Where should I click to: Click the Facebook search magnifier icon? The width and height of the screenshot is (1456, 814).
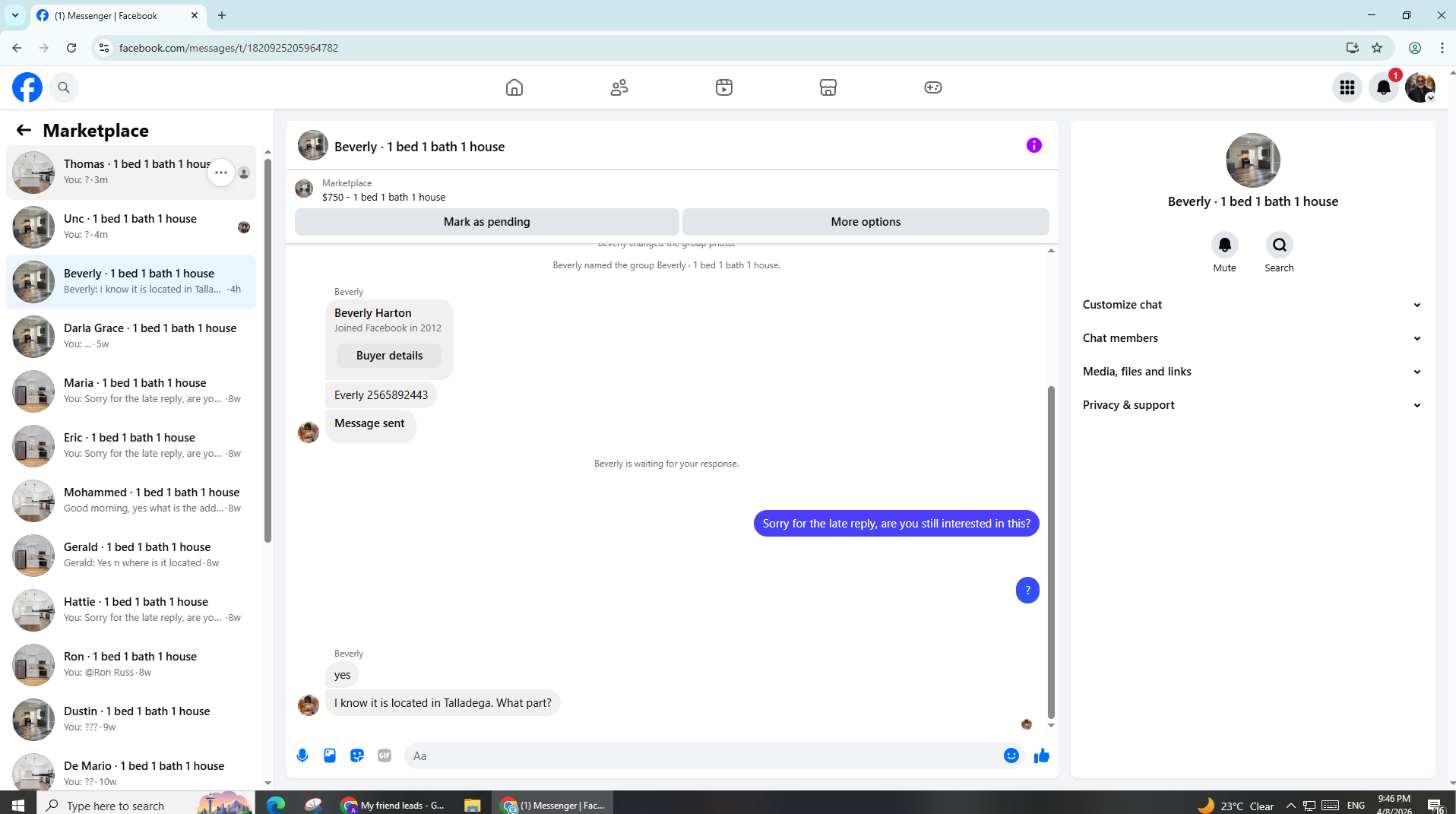64,87
